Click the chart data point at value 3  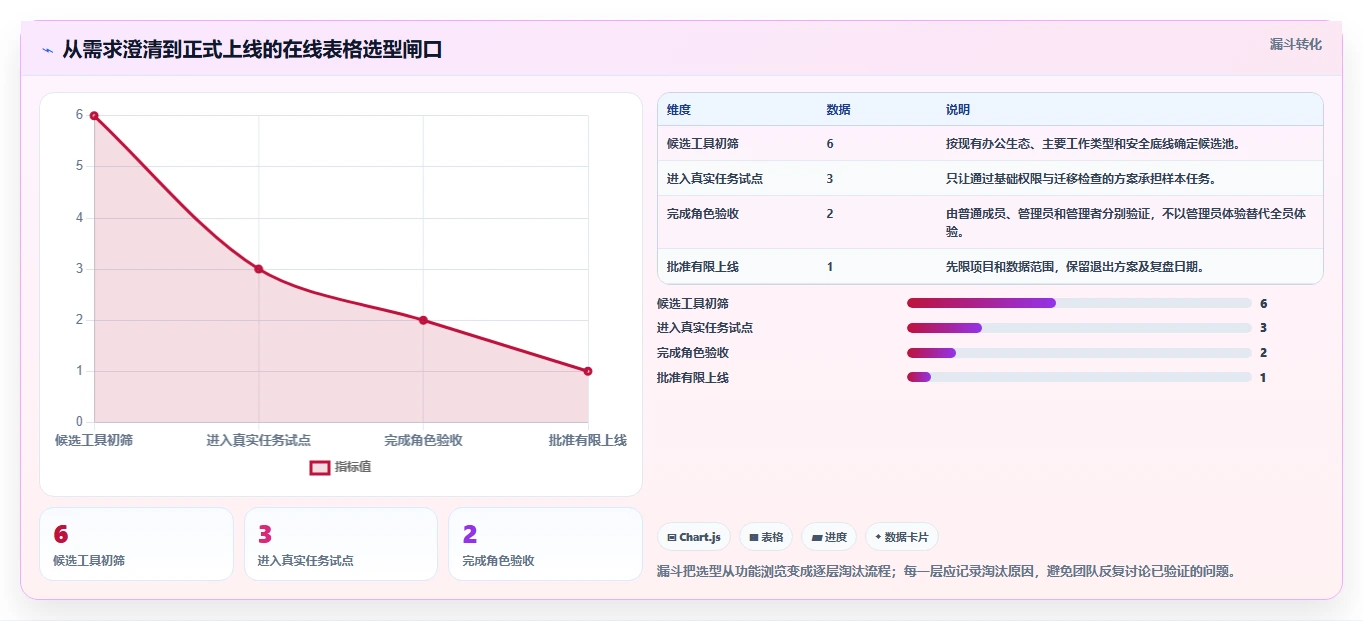(x=258, y=269)
